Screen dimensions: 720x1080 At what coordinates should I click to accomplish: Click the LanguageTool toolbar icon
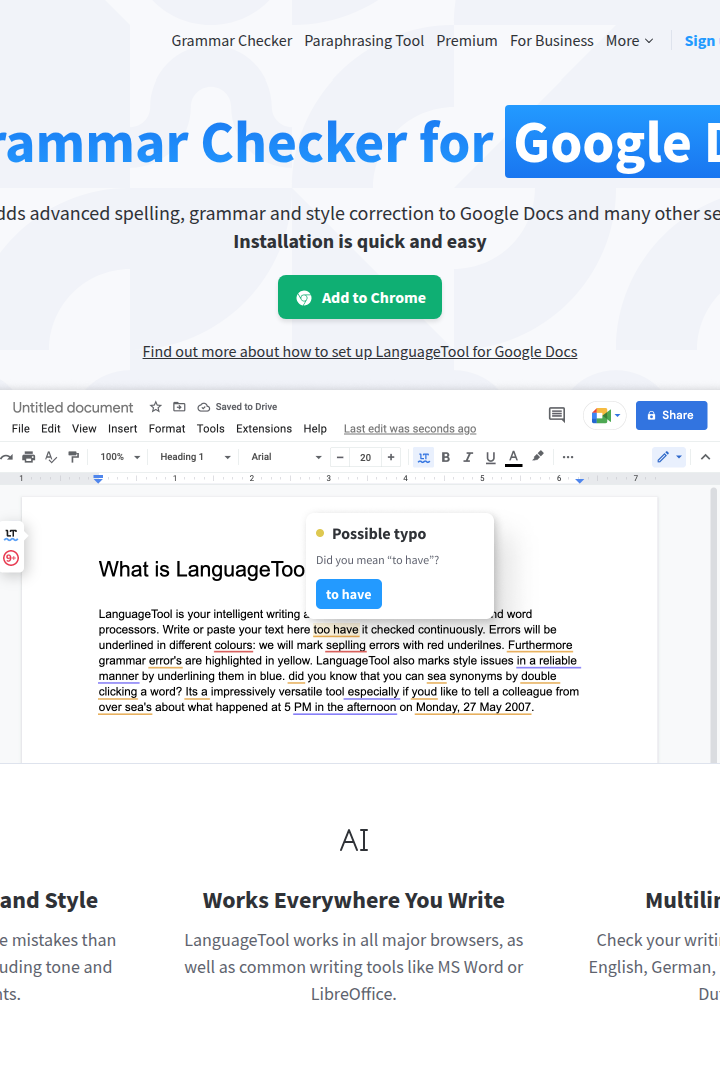[x=424, y=457]
